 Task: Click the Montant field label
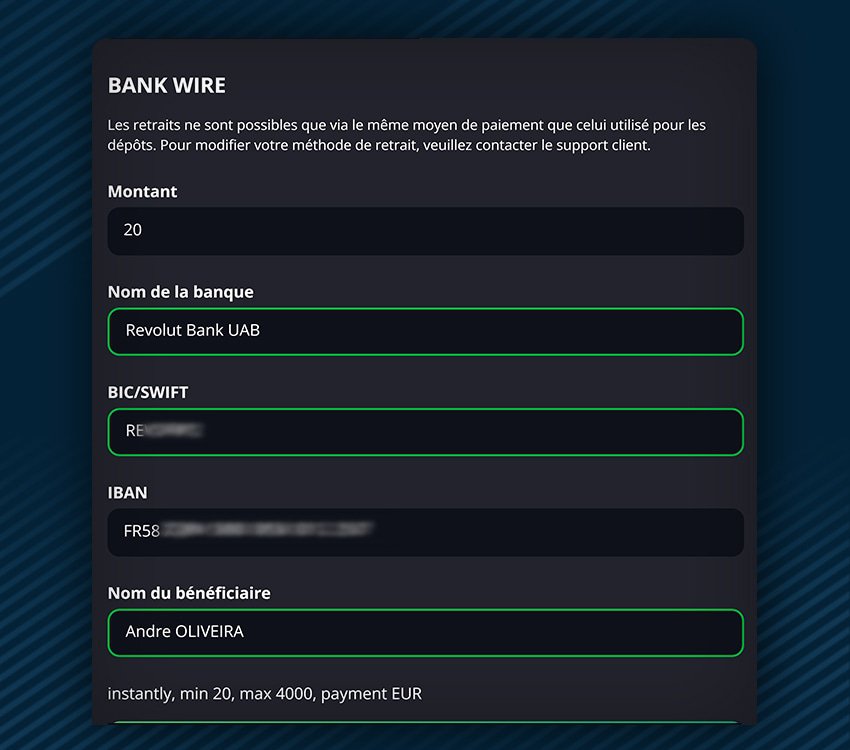pos(142,191)
